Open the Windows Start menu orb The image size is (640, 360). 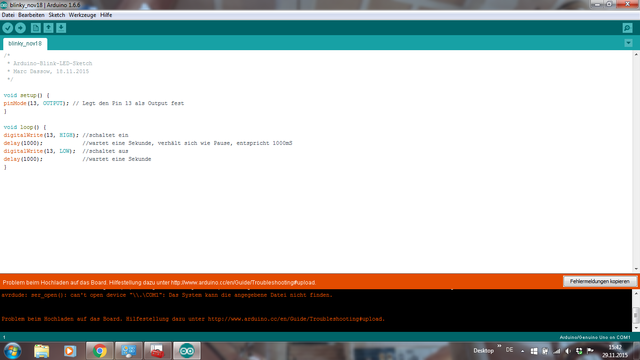pos(13,351)
